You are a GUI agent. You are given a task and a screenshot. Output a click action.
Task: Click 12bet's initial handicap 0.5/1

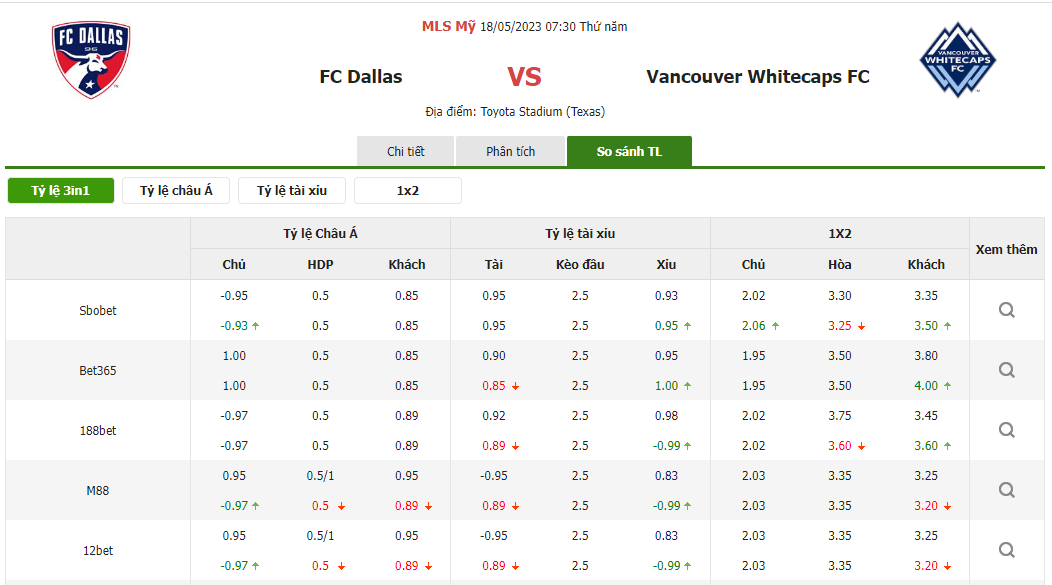pos(320,535)
